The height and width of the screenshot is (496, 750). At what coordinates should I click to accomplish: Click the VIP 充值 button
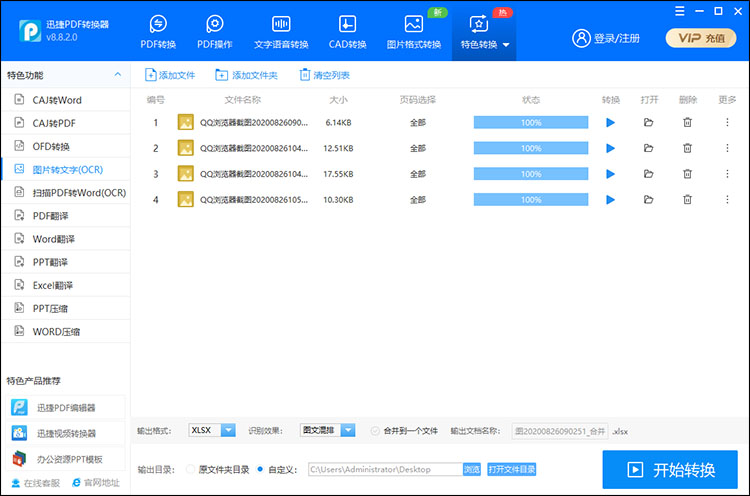tap(701, 38)
